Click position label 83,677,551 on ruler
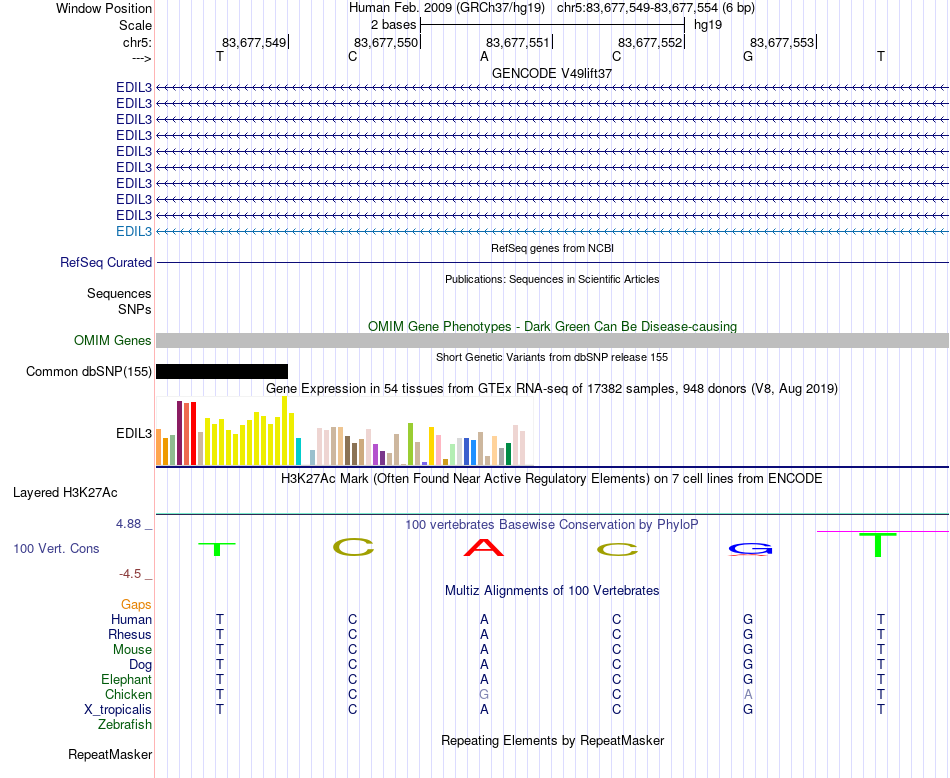This screenshot has height=778, width=950. click(518, 42)
